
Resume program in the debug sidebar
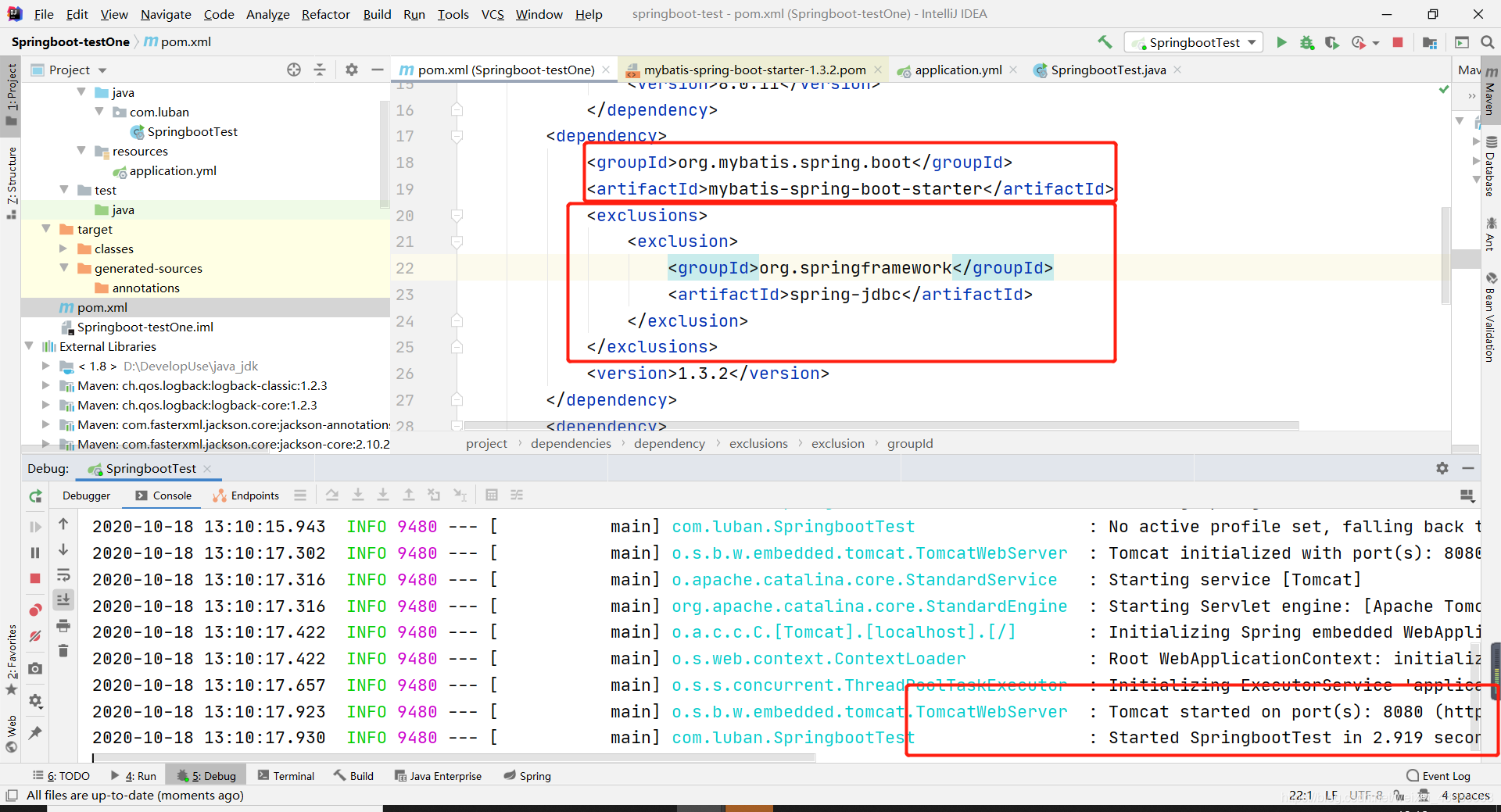click(x=35, y=527)
